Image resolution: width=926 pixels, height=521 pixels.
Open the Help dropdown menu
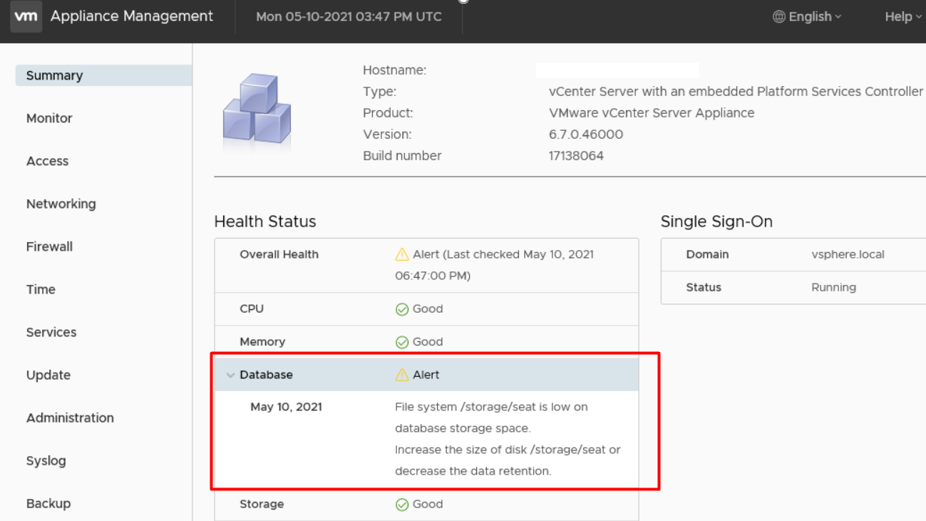coord(902,17)
